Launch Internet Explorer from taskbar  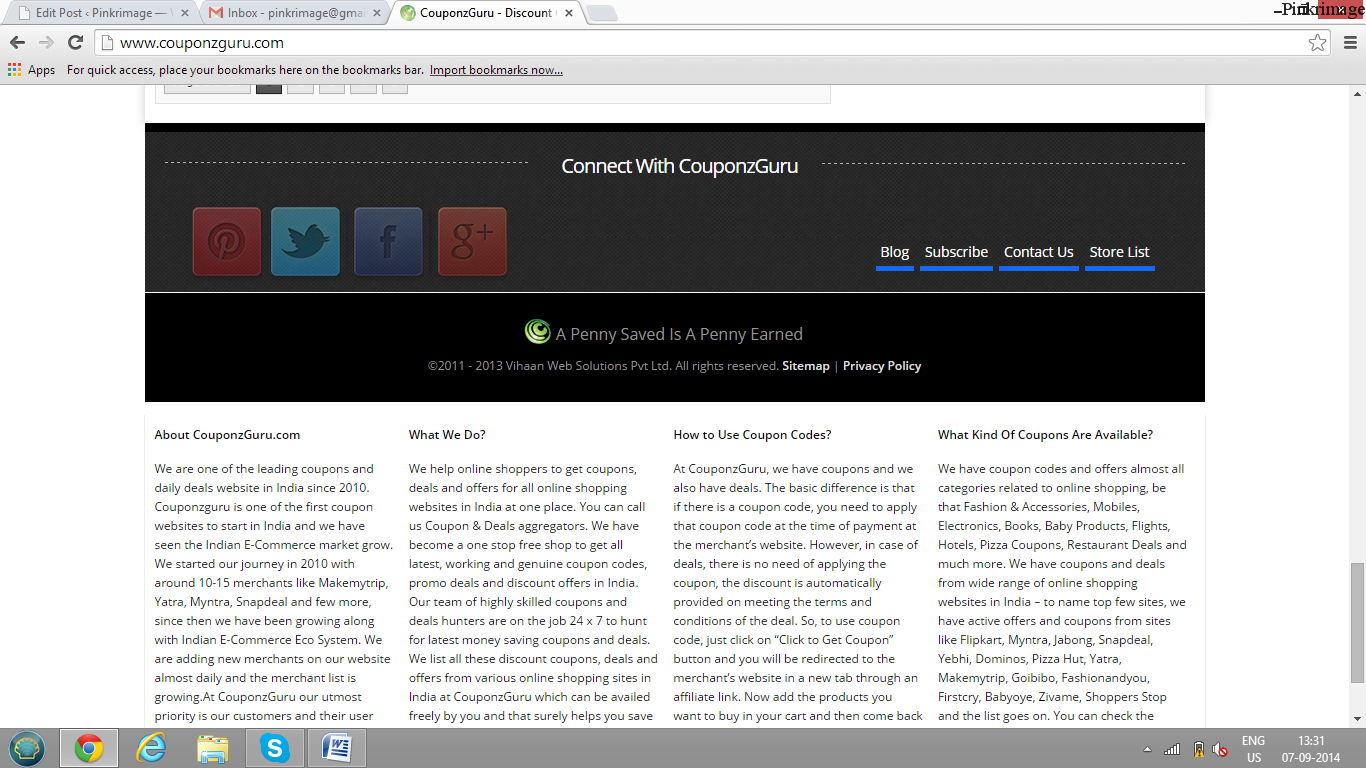[151, 748]
